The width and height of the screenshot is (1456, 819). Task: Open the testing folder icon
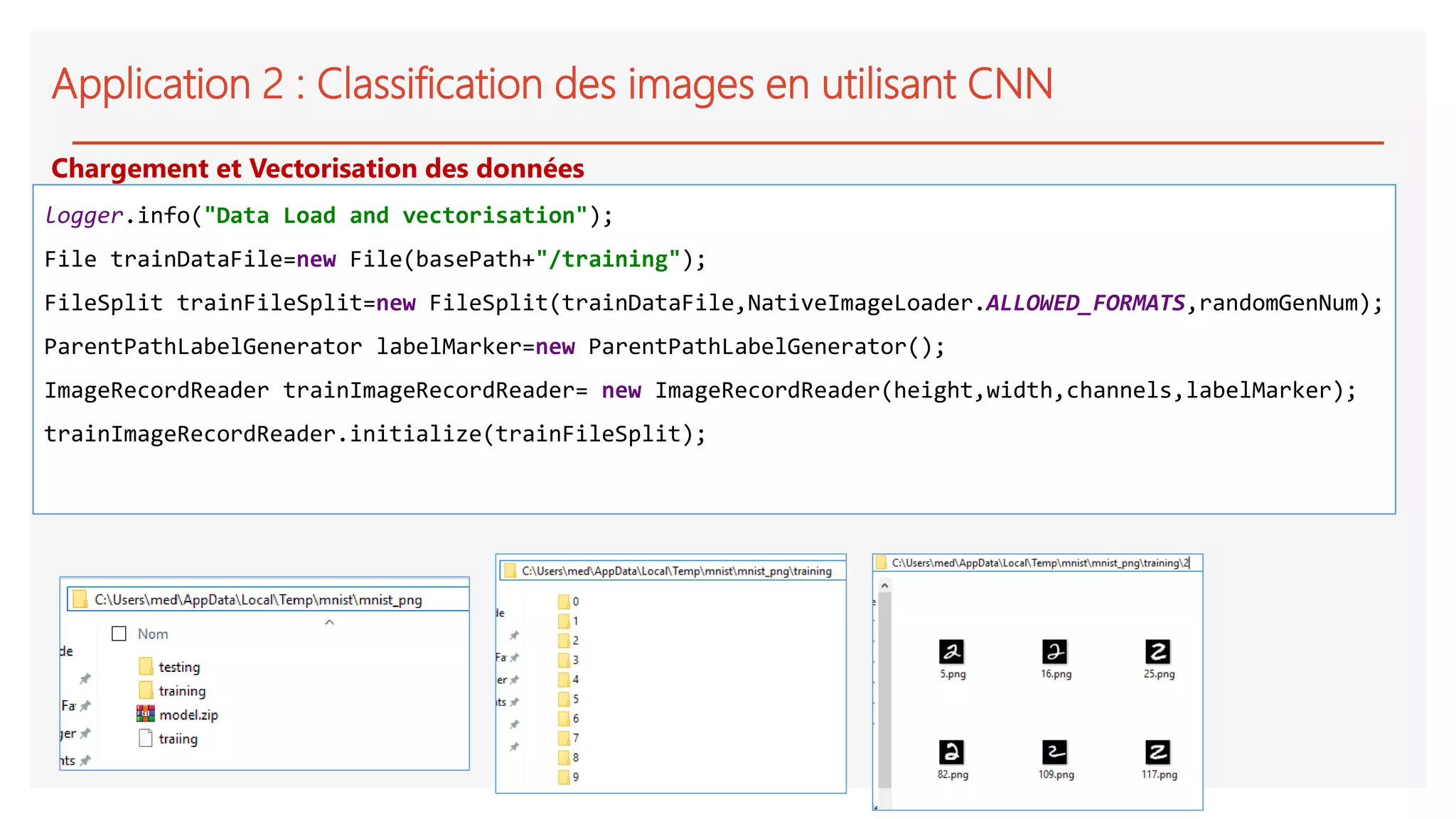click(x=146, y=666)
